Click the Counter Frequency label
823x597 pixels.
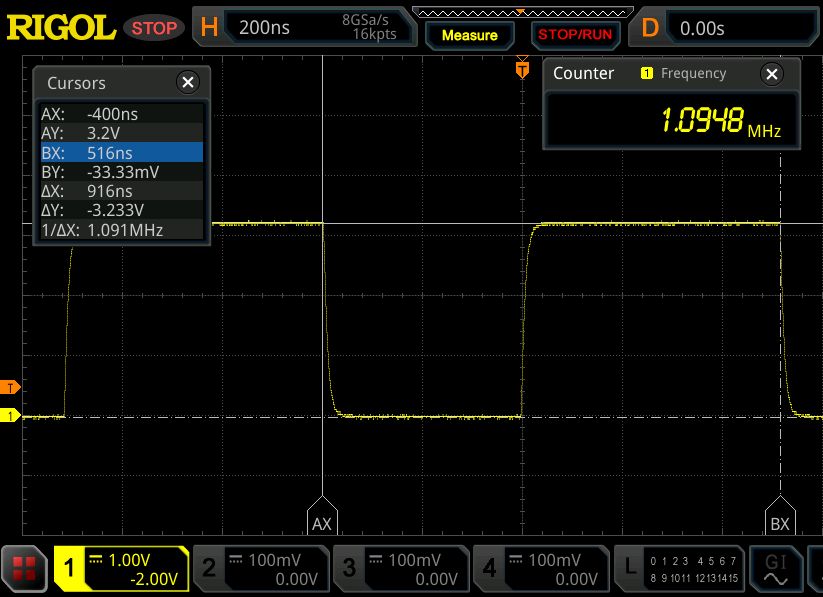point(693,74)
